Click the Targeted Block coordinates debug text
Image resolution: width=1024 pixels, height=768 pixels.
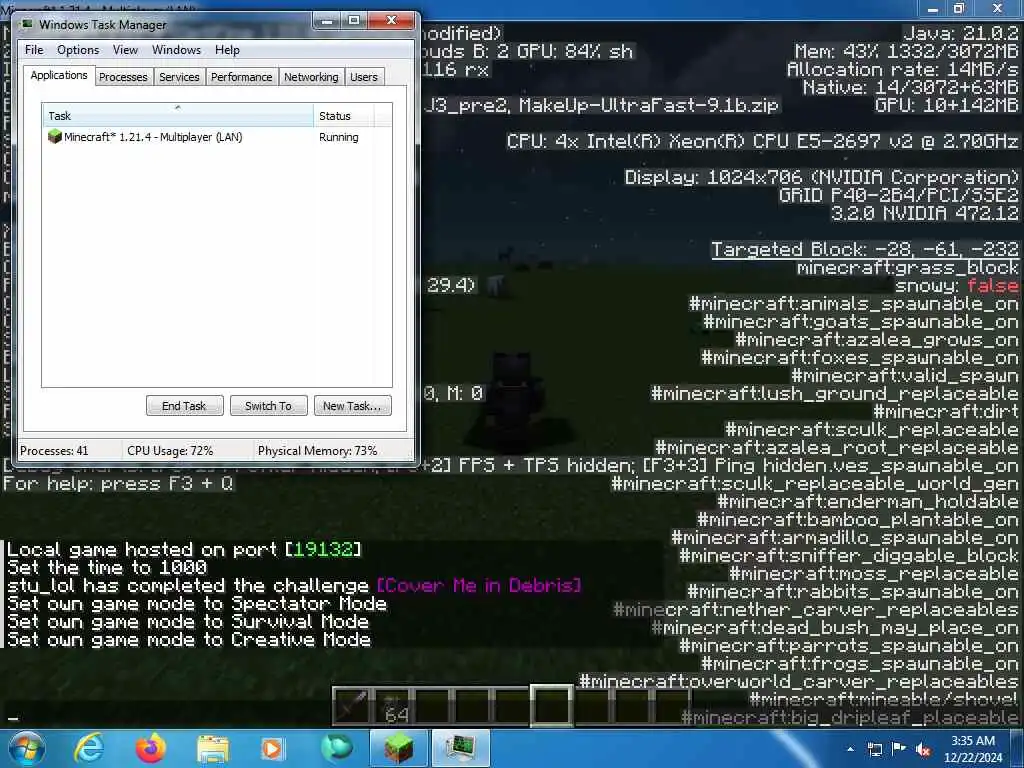tap(865, 249)
